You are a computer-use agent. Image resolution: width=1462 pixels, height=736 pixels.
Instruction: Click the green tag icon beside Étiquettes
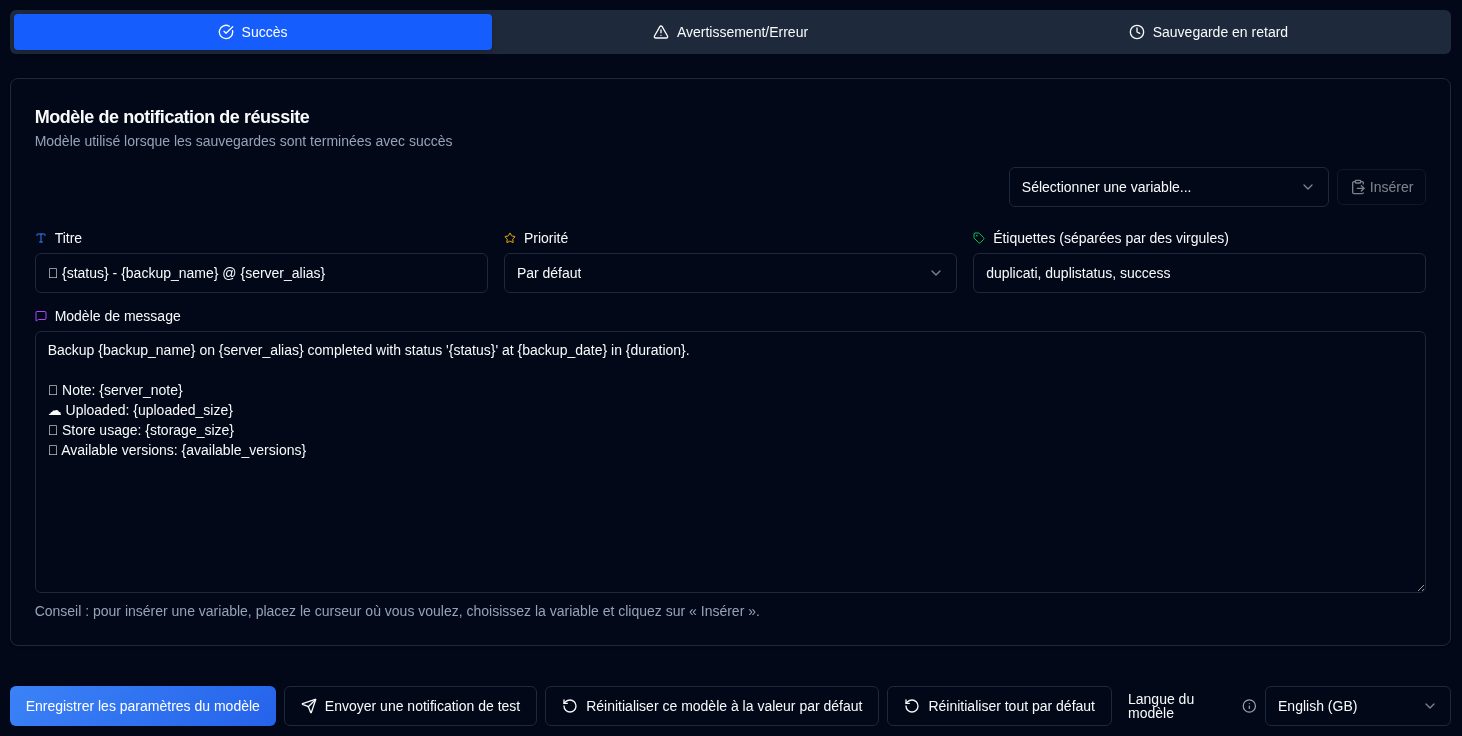pos(979,238)
